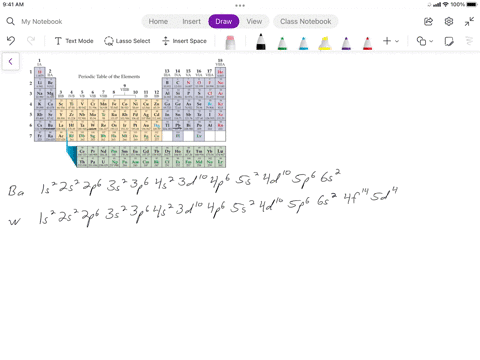Pick the blue pen

point(303,43)
